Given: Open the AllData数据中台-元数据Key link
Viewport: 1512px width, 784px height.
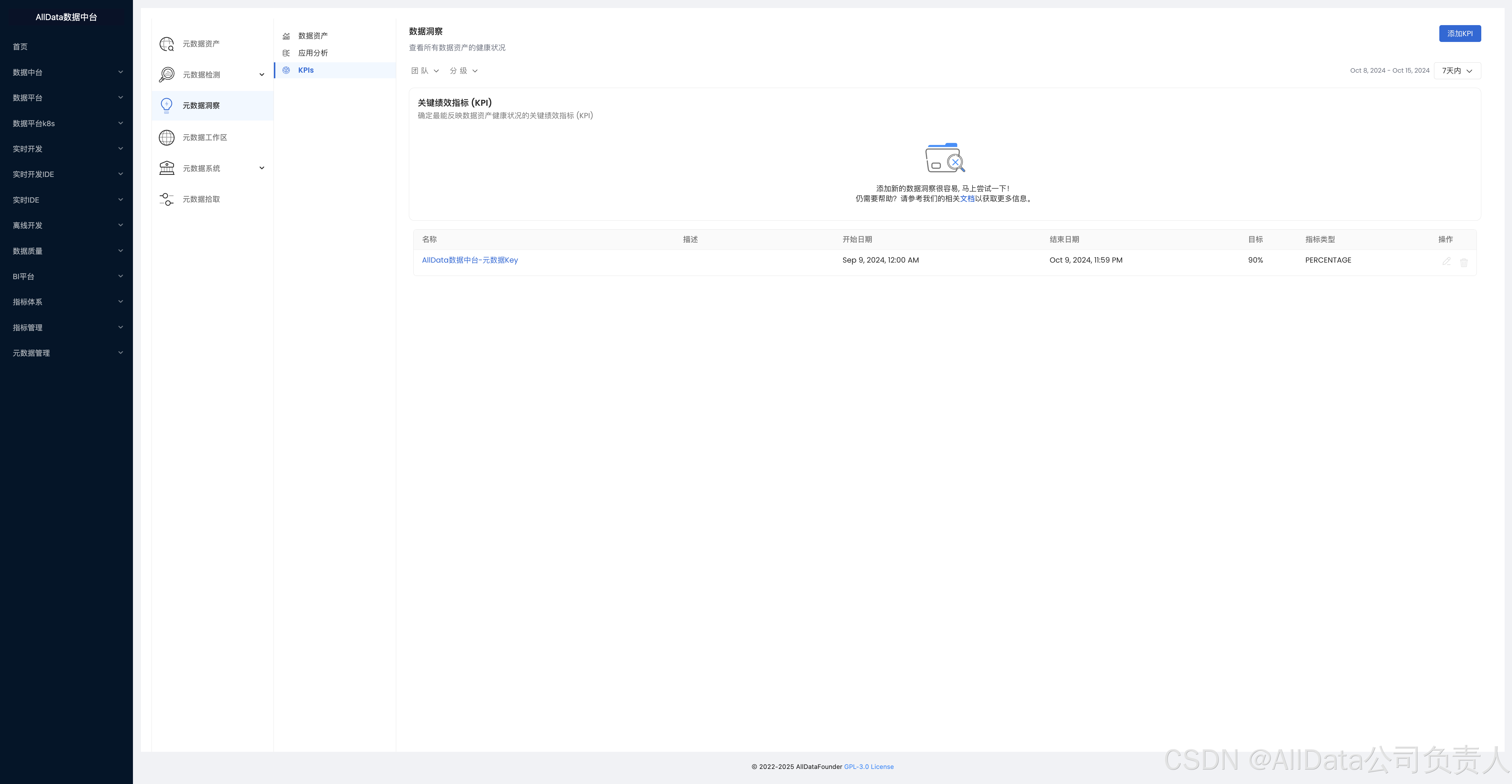Looking at the screenshot, I should [469, 260].
